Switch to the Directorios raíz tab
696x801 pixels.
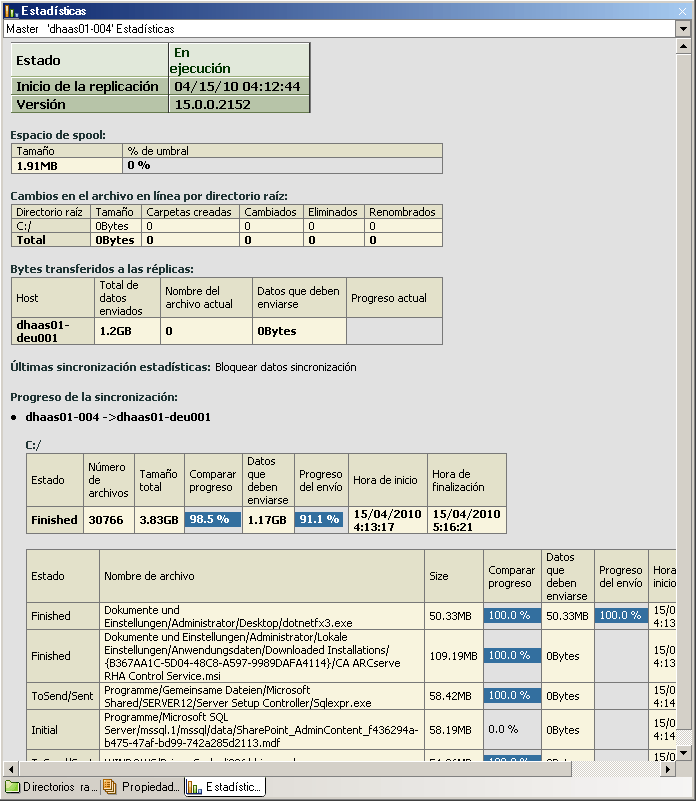coord(50,787)
